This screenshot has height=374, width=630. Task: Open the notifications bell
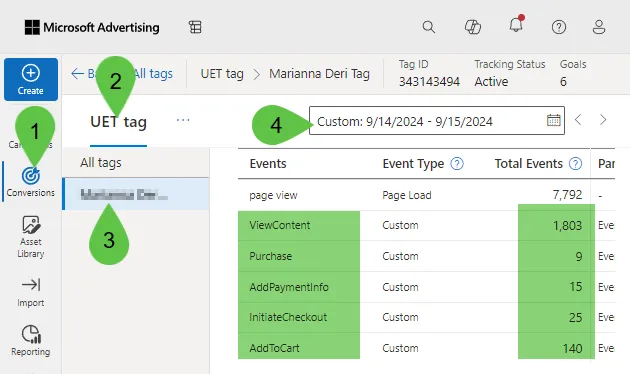(516, 25)
